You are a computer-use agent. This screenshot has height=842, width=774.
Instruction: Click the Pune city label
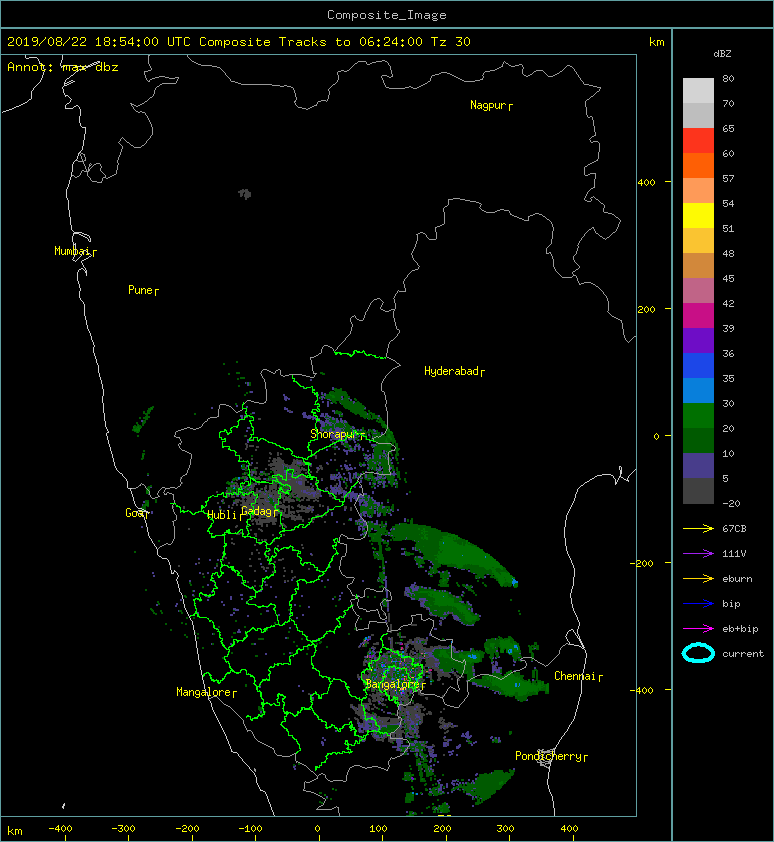click(140, 290)
